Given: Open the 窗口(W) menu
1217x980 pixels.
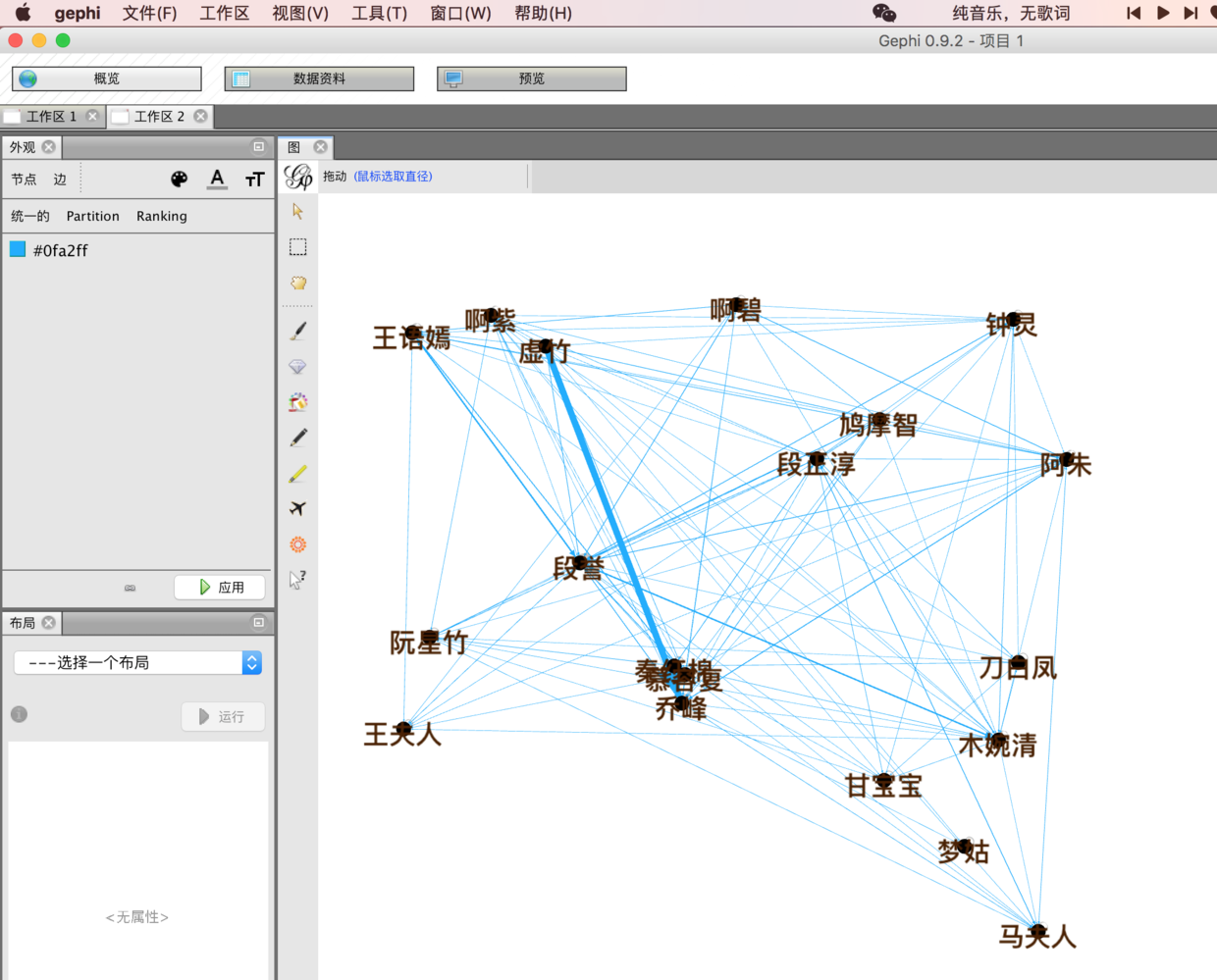Looking at the screenshot, I should [460, 13].
